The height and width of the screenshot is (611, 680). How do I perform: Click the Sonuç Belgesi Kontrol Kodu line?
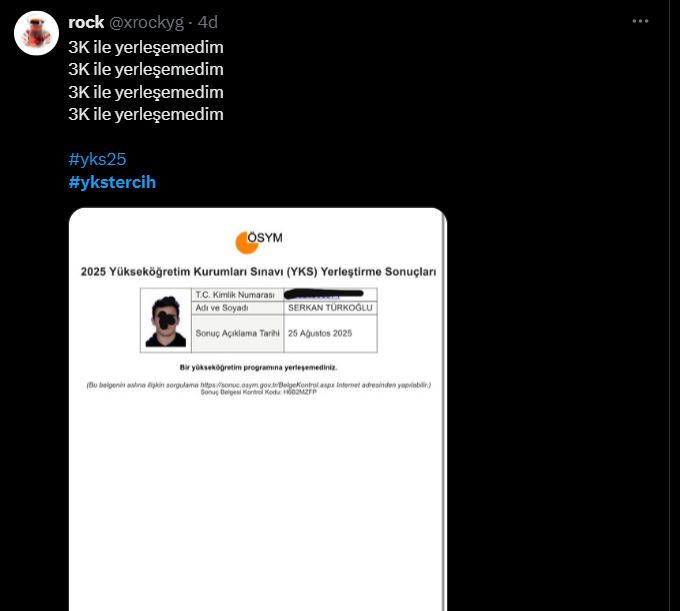(x=258, y=392)
